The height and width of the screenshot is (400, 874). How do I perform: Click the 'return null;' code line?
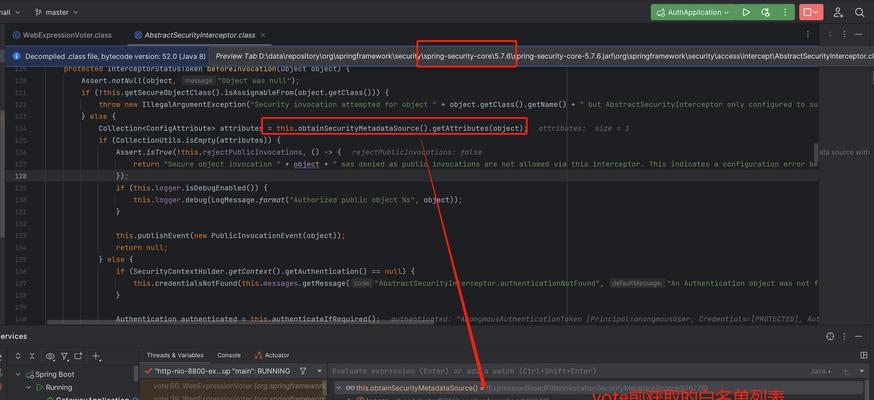click(142, 247)
